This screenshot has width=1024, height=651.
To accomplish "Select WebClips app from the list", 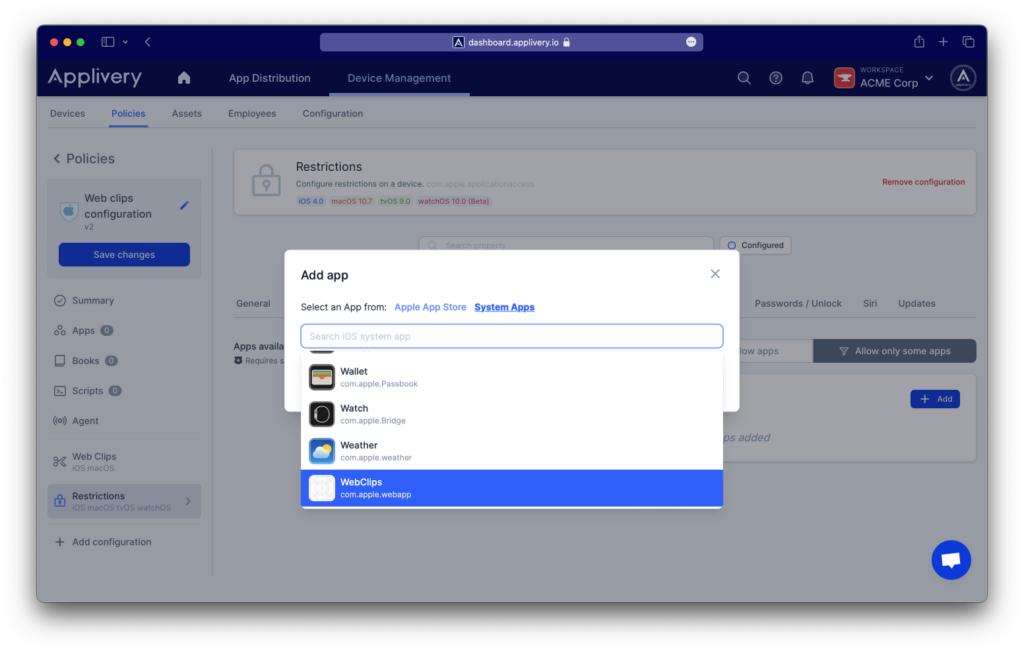I will [511, 488].
